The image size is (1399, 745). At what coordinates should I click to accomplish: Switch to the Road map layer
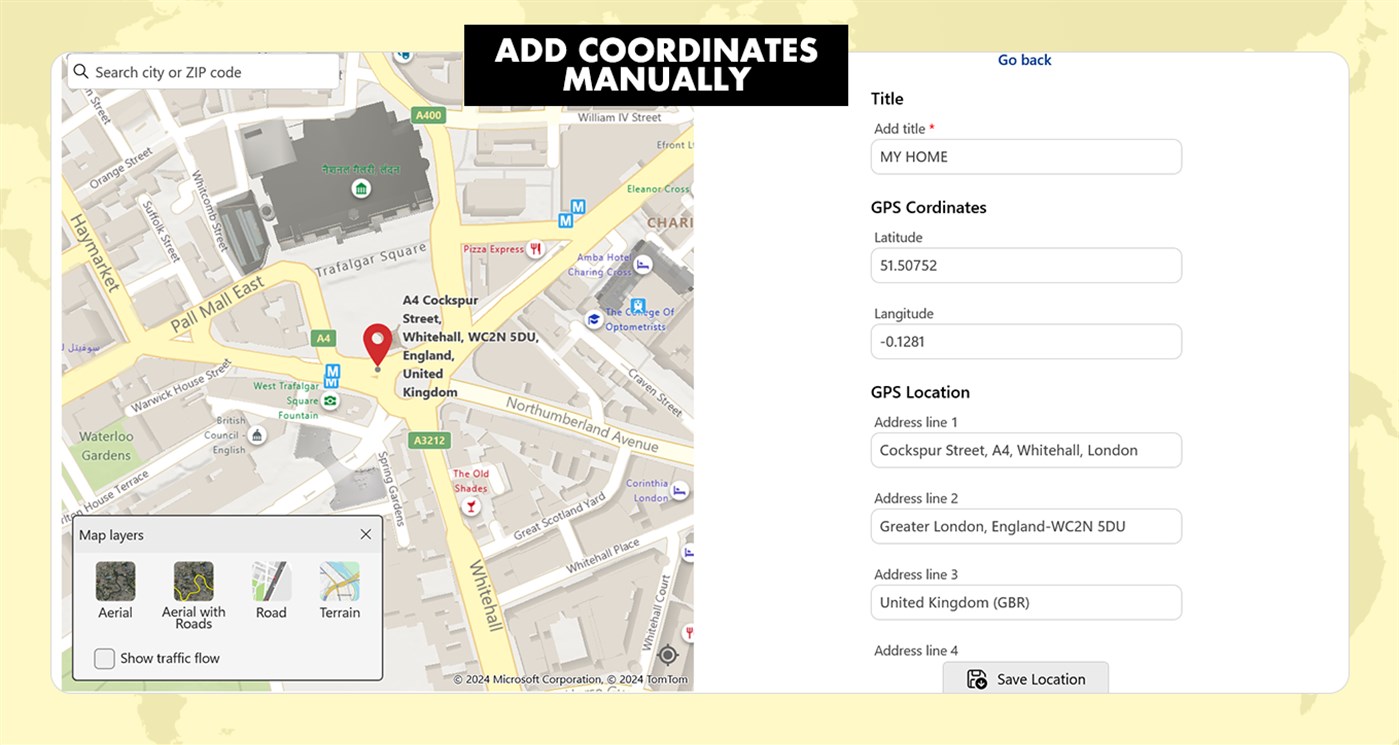pos(270,581)
